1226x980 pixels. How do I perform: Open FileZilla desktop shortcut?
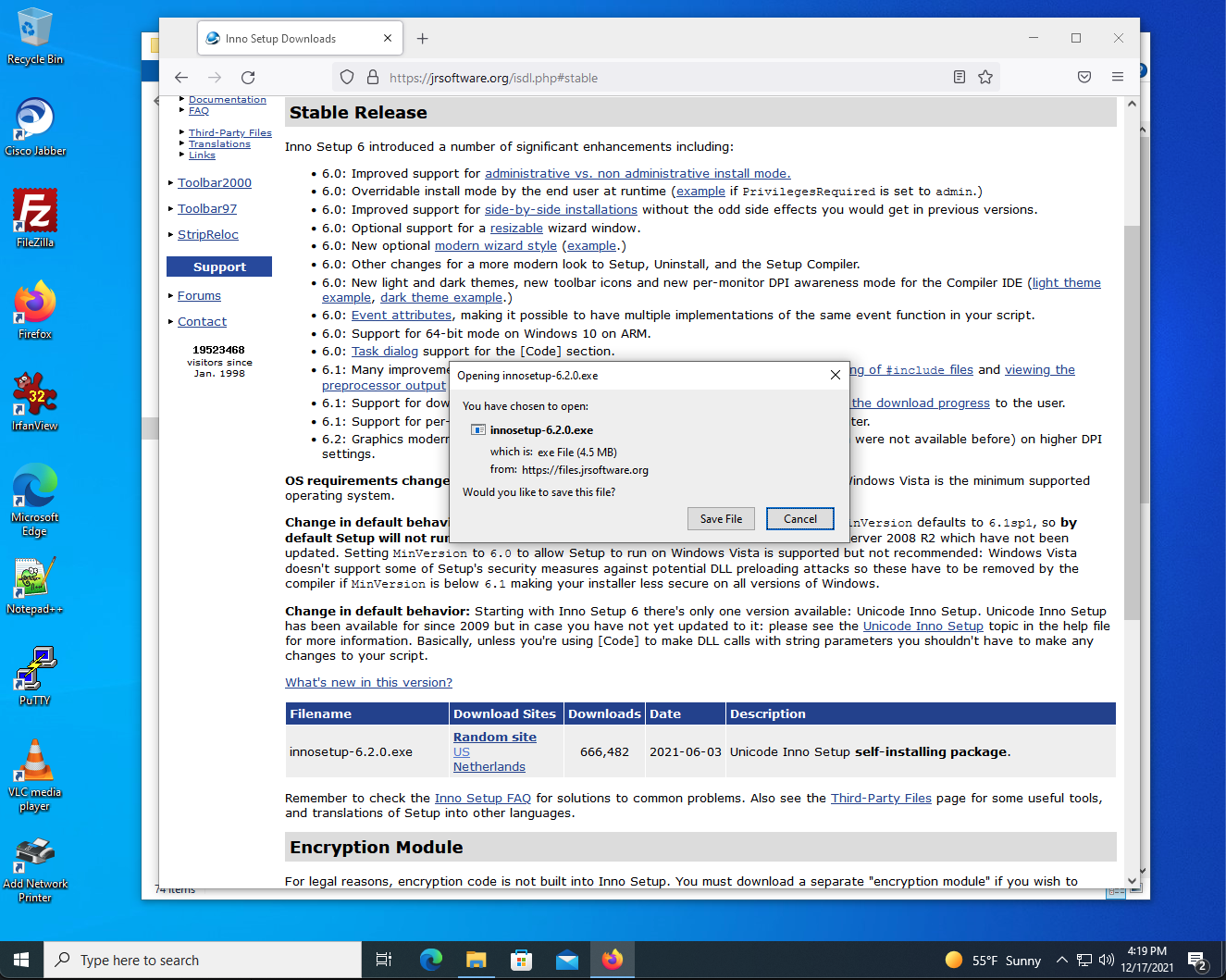point(35,217)
